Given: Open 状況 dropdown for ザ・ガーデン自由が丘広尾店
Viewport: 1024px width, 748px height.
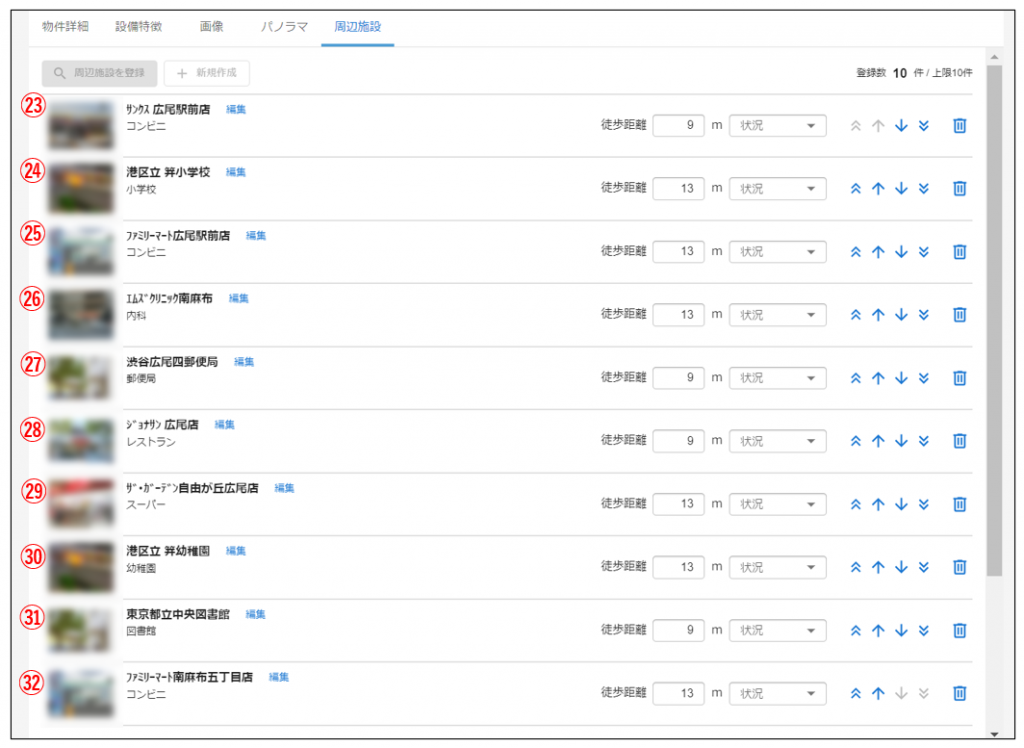Looking at the screenshot, I should (x=778, y=504).
